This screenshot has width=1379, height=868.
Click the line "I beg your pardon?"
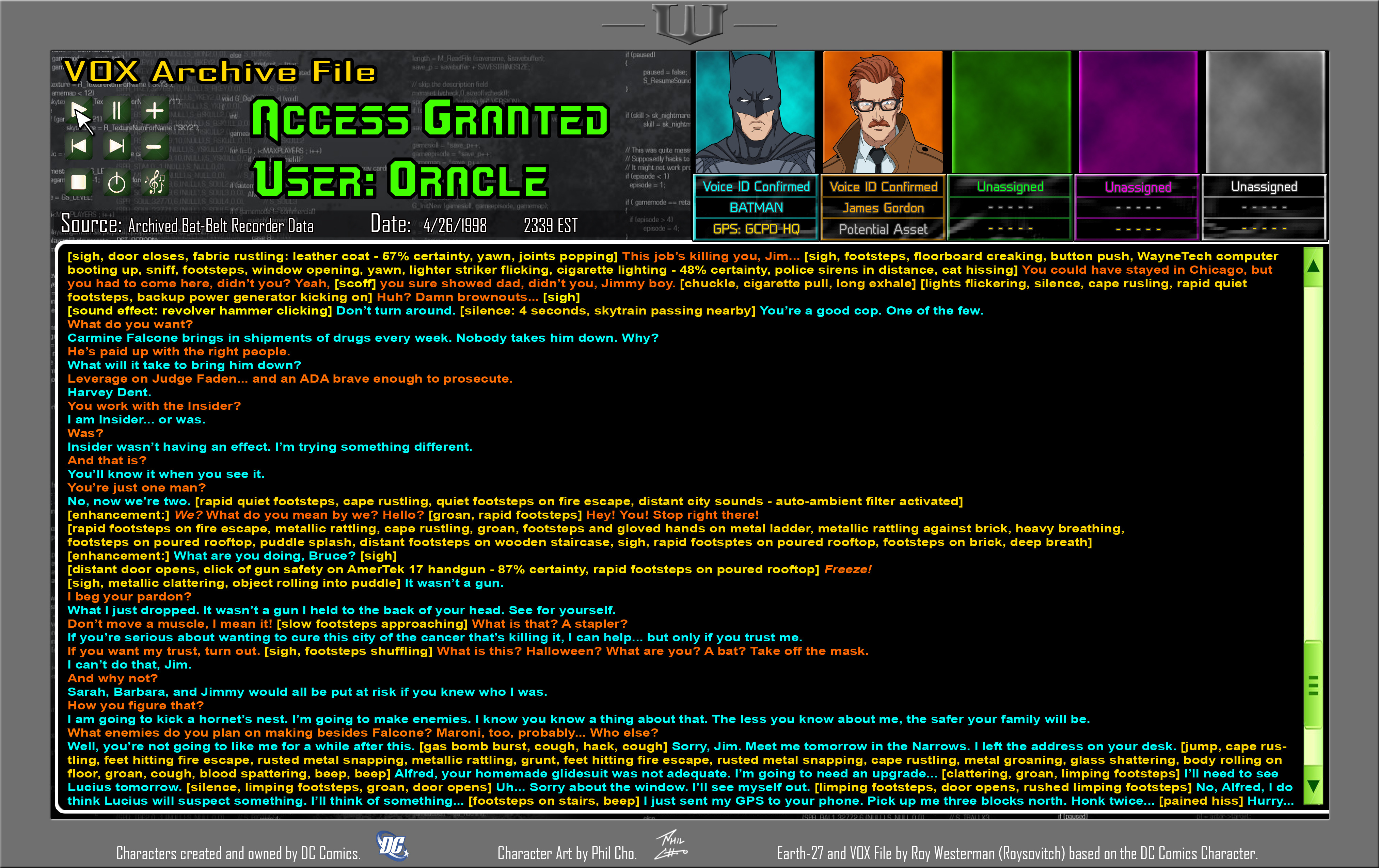click(x=129, y=596)
